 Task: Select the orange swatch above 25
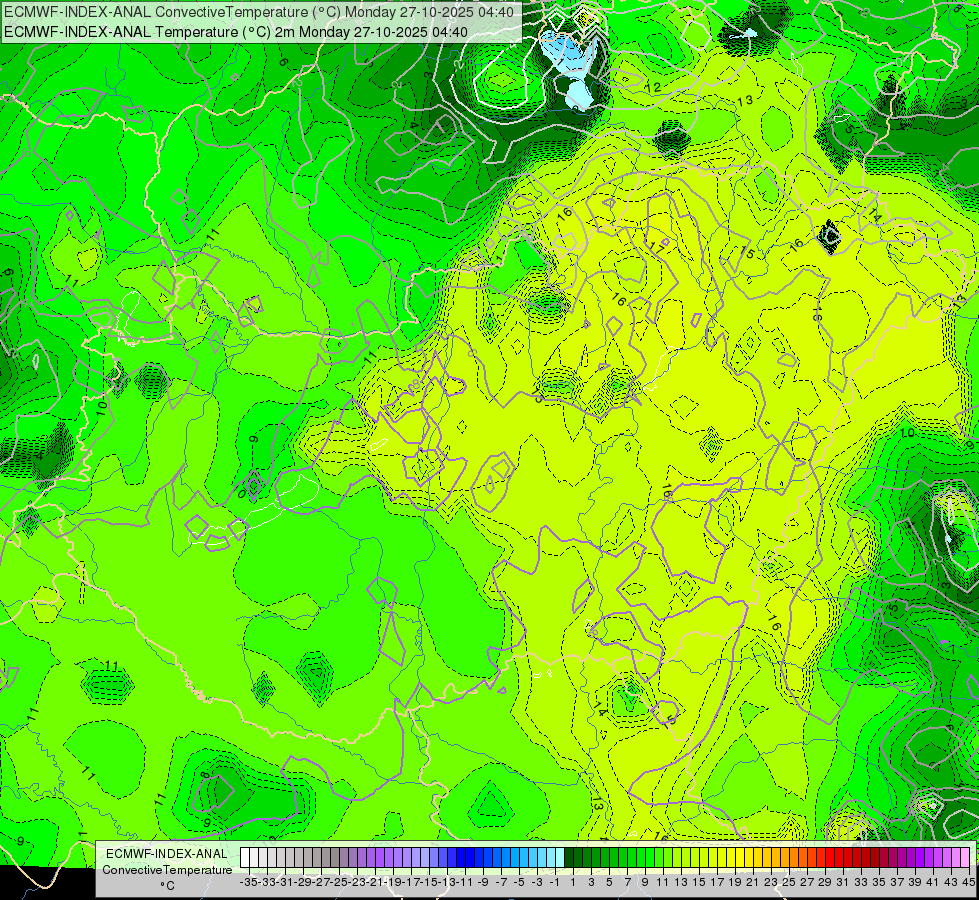[x=785, y=858]
